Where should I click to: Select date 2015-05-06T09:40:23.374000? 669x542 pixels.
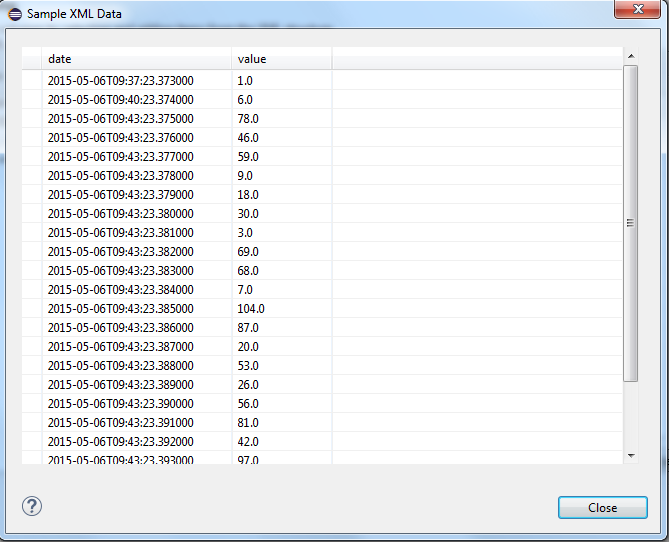pyautogui.click(x=121, y=100)
